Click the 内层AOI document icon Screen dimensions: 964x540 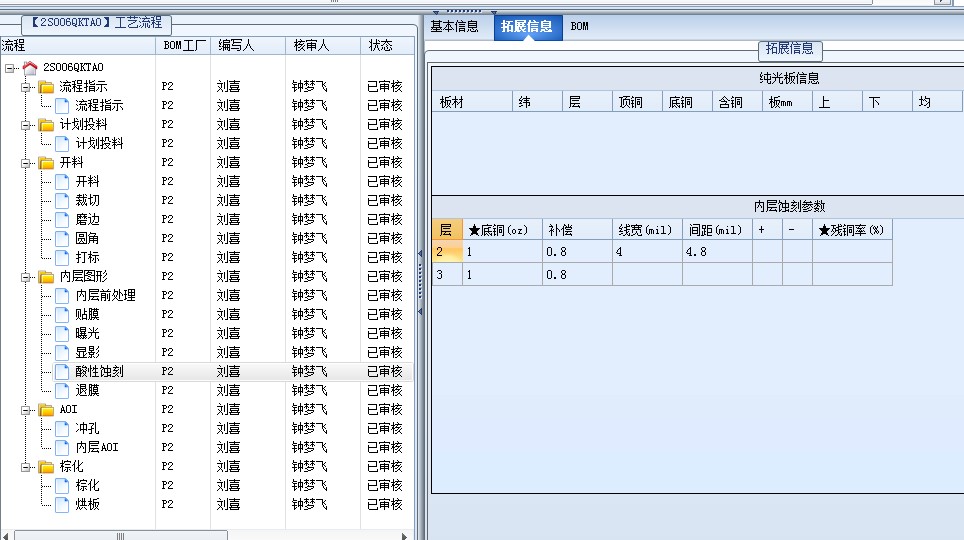click(x=62, y=448)
